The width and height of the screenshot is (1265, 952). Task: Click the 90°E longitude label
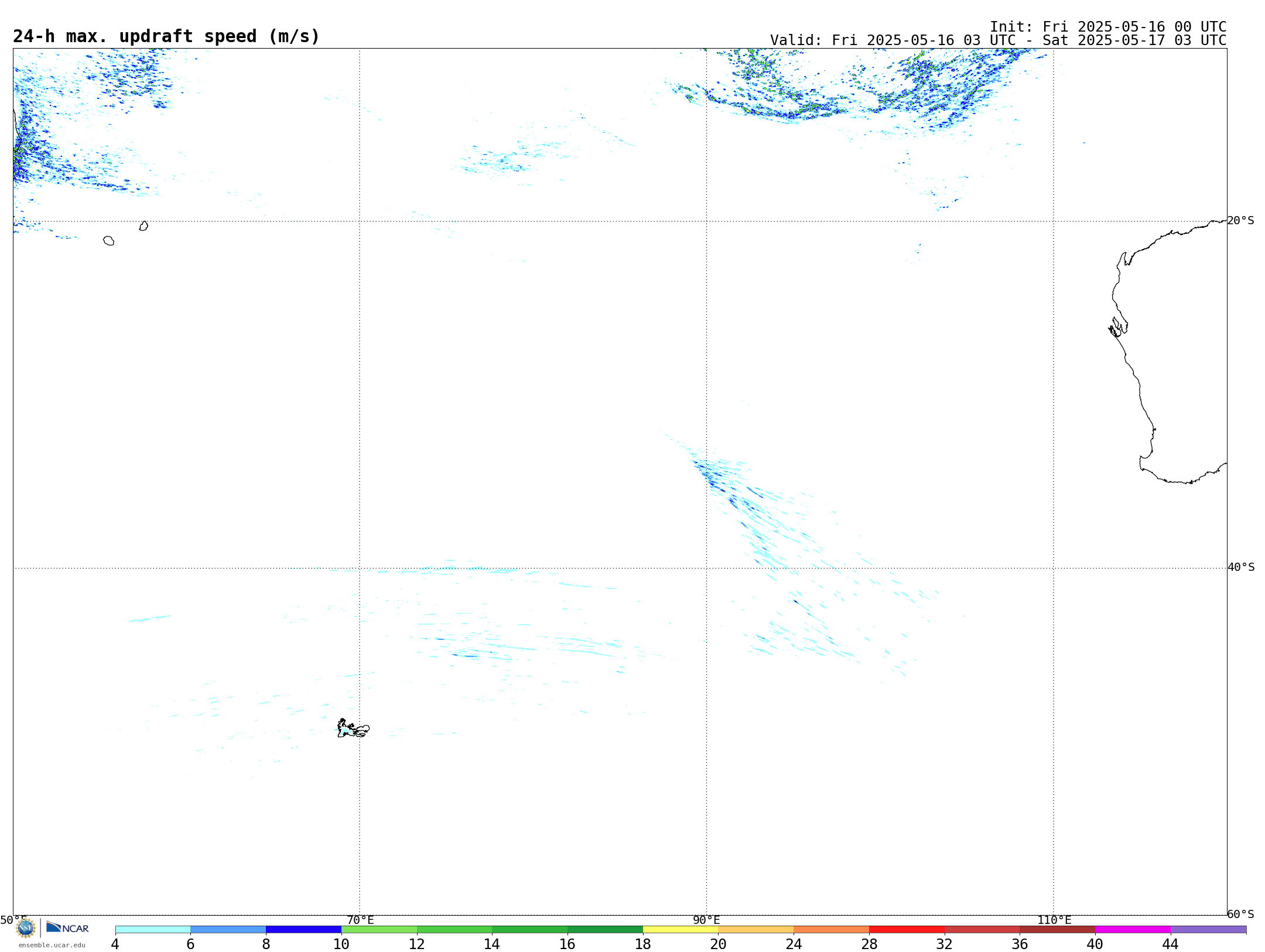coord(706,920)
